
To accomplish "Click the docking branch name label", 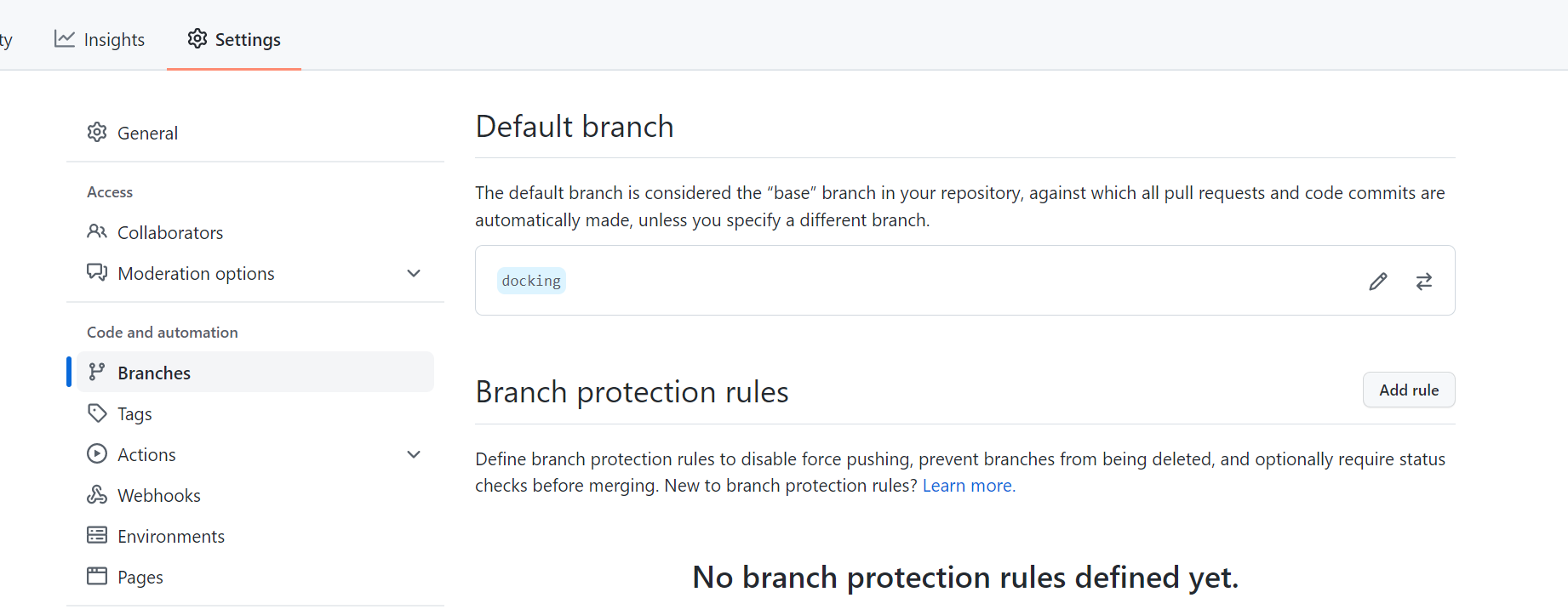I will click(x=531, y=281).
